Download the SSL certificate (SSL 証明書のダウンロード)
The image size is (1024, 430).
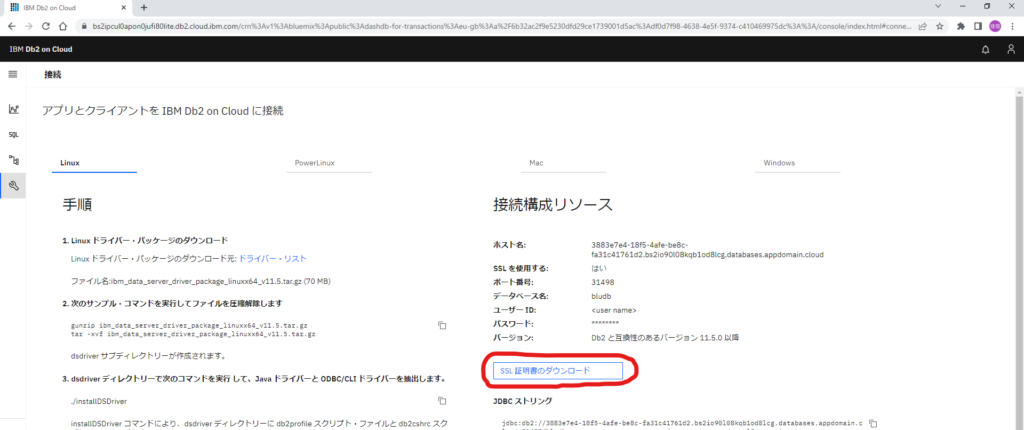tap(558, 371)
